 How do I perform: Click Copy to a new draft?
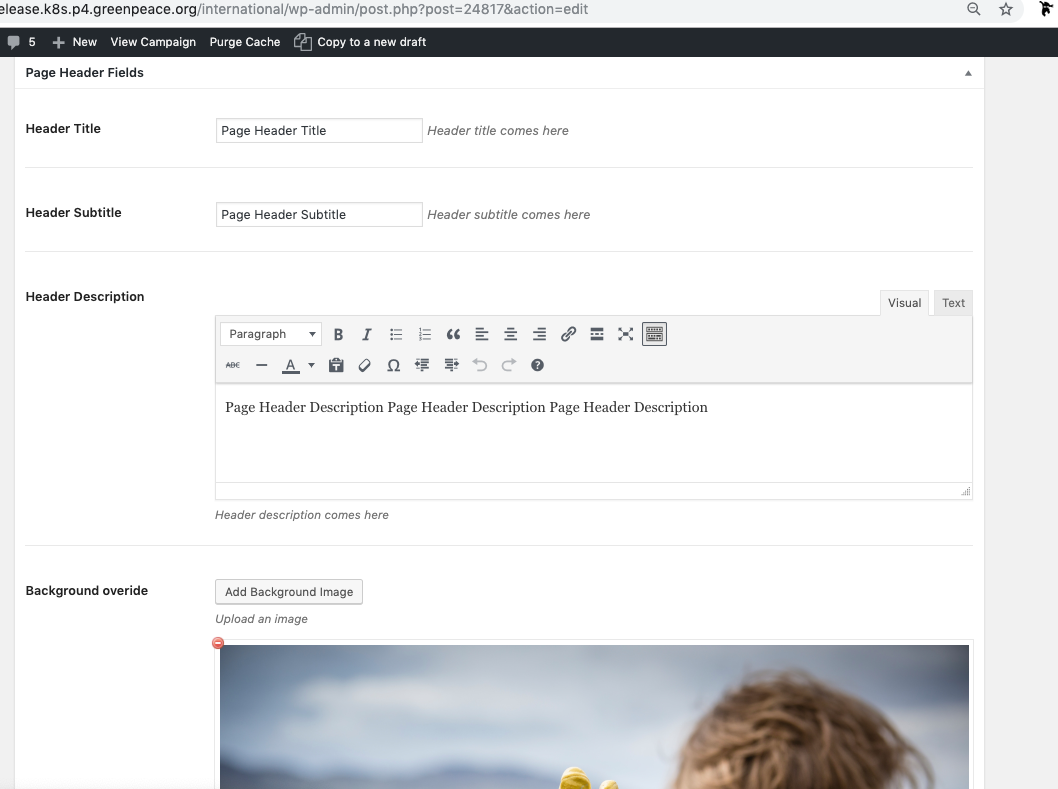point(360,42)
